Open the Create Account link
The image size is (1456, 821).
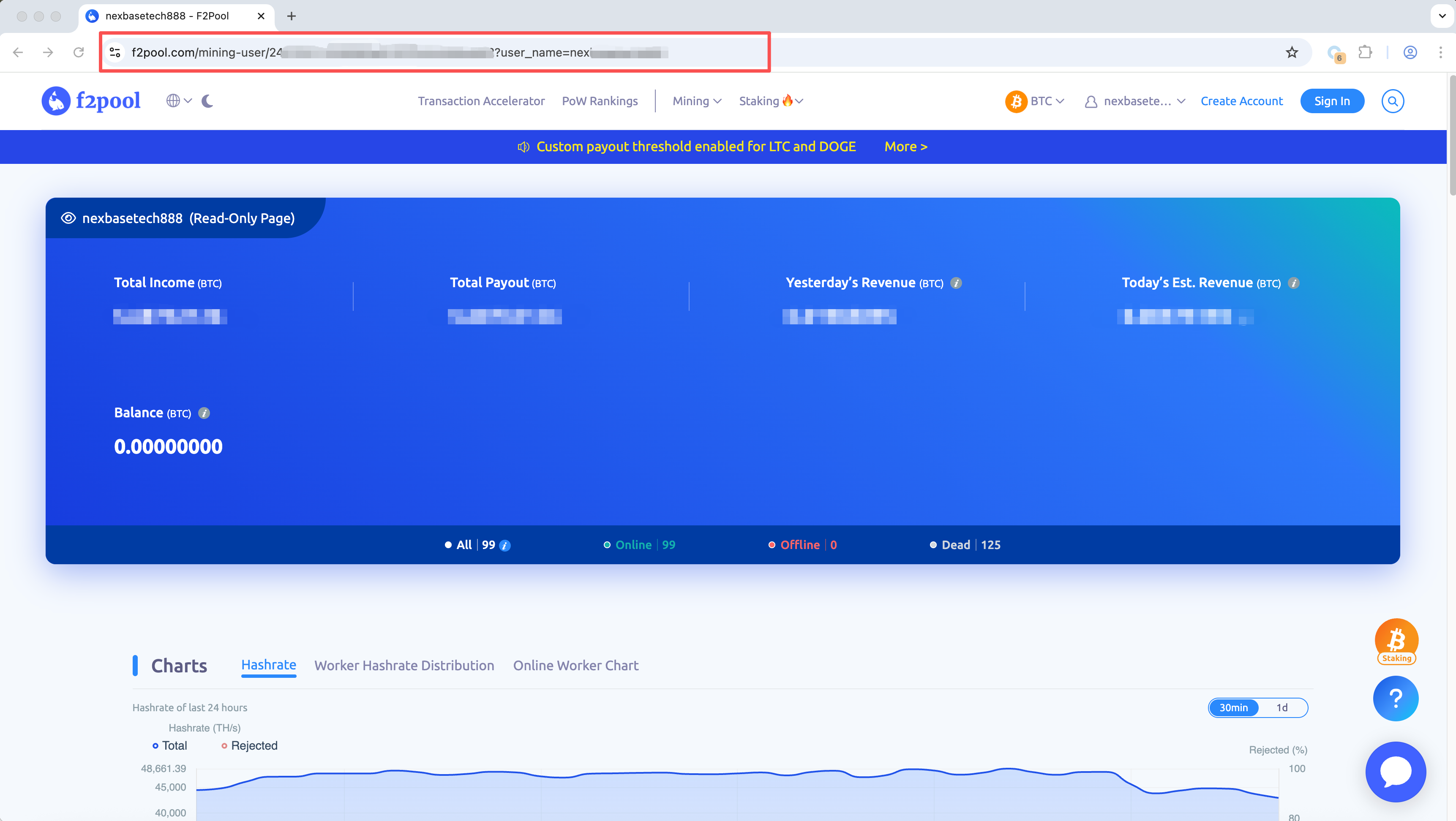(x=1241, y=101)
